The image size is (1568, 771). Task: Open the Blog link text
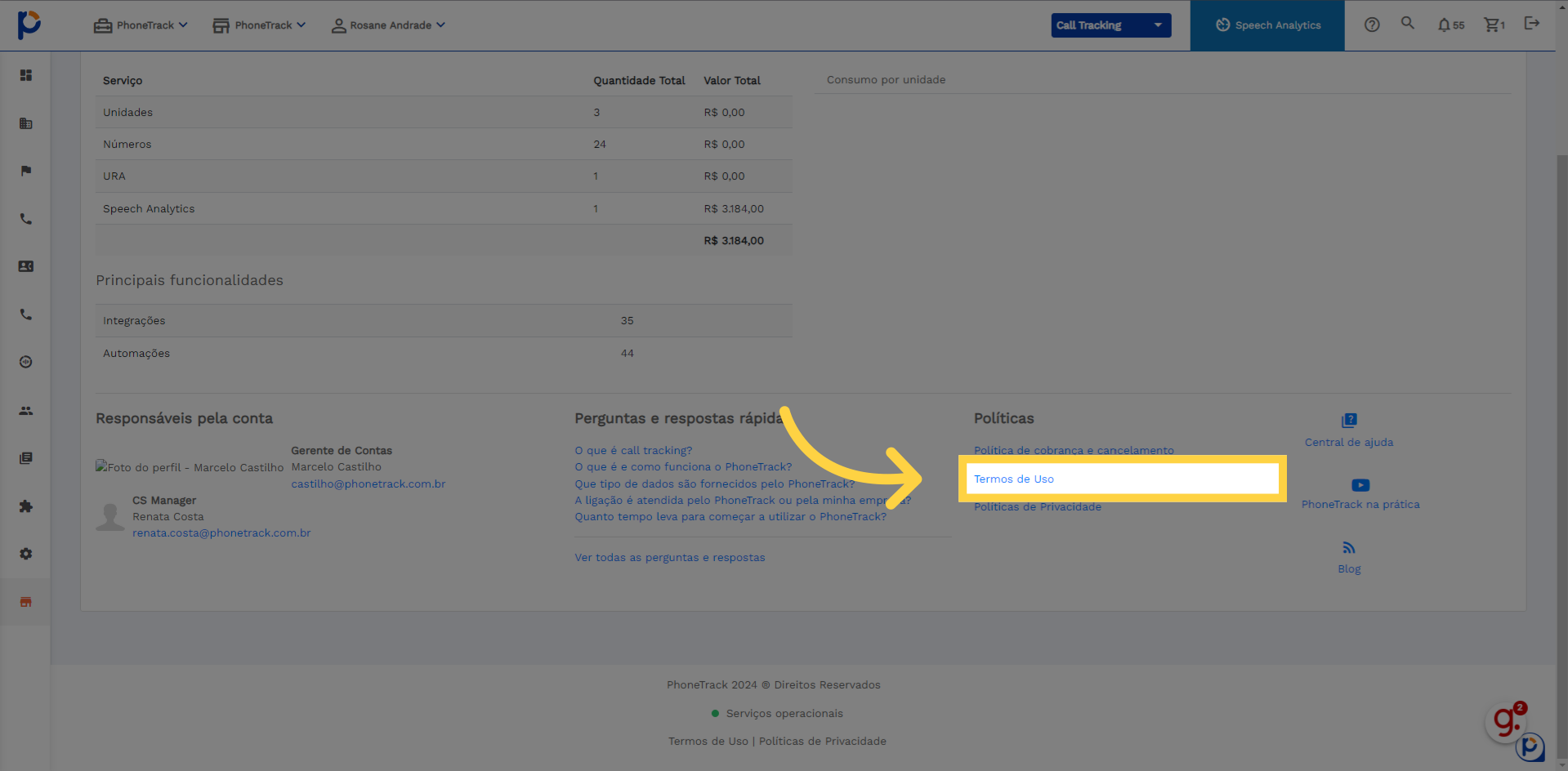point(1349,568)
